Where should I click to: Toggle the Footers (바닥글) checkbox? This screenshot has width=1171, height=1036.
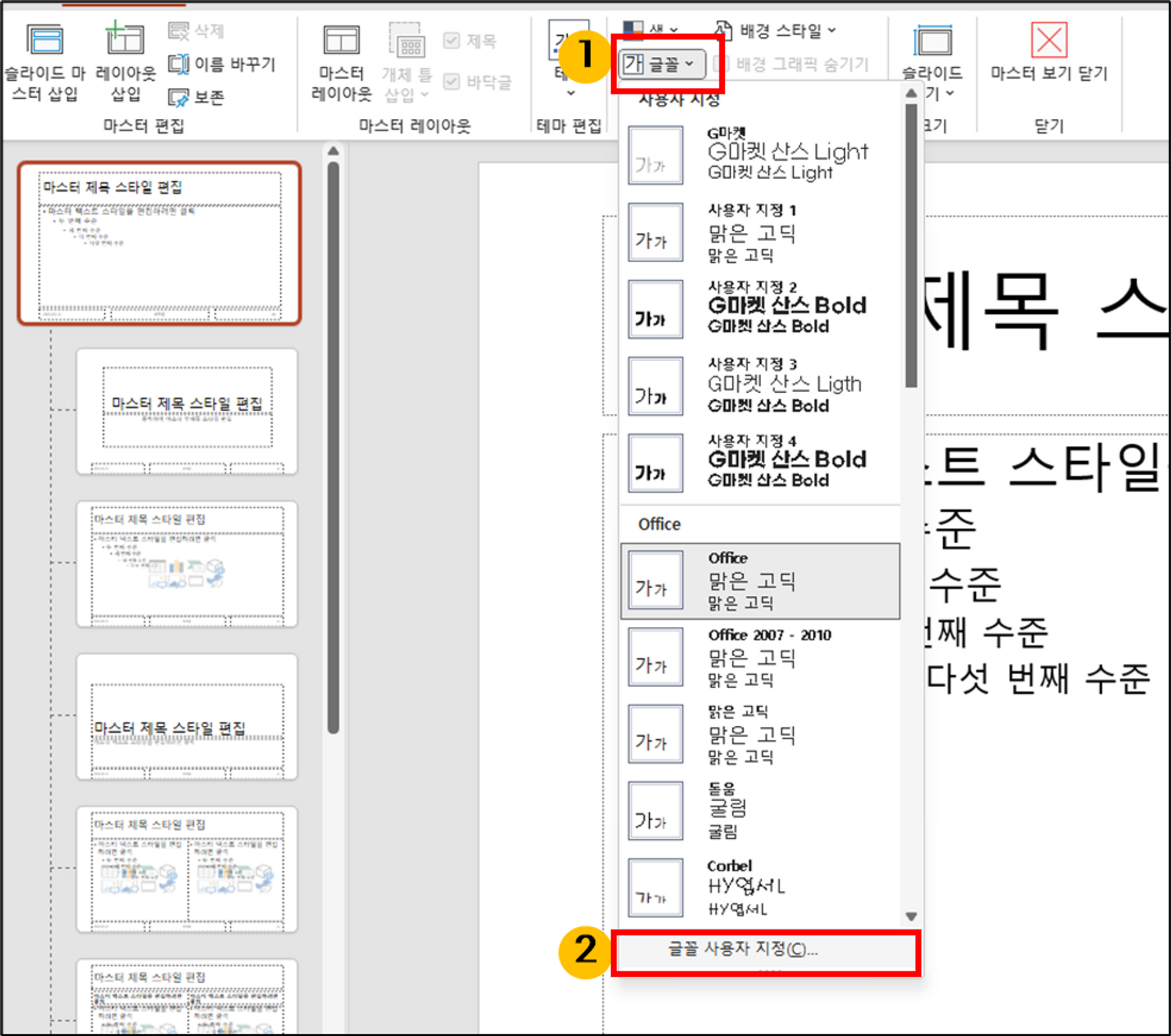point(451,82)
